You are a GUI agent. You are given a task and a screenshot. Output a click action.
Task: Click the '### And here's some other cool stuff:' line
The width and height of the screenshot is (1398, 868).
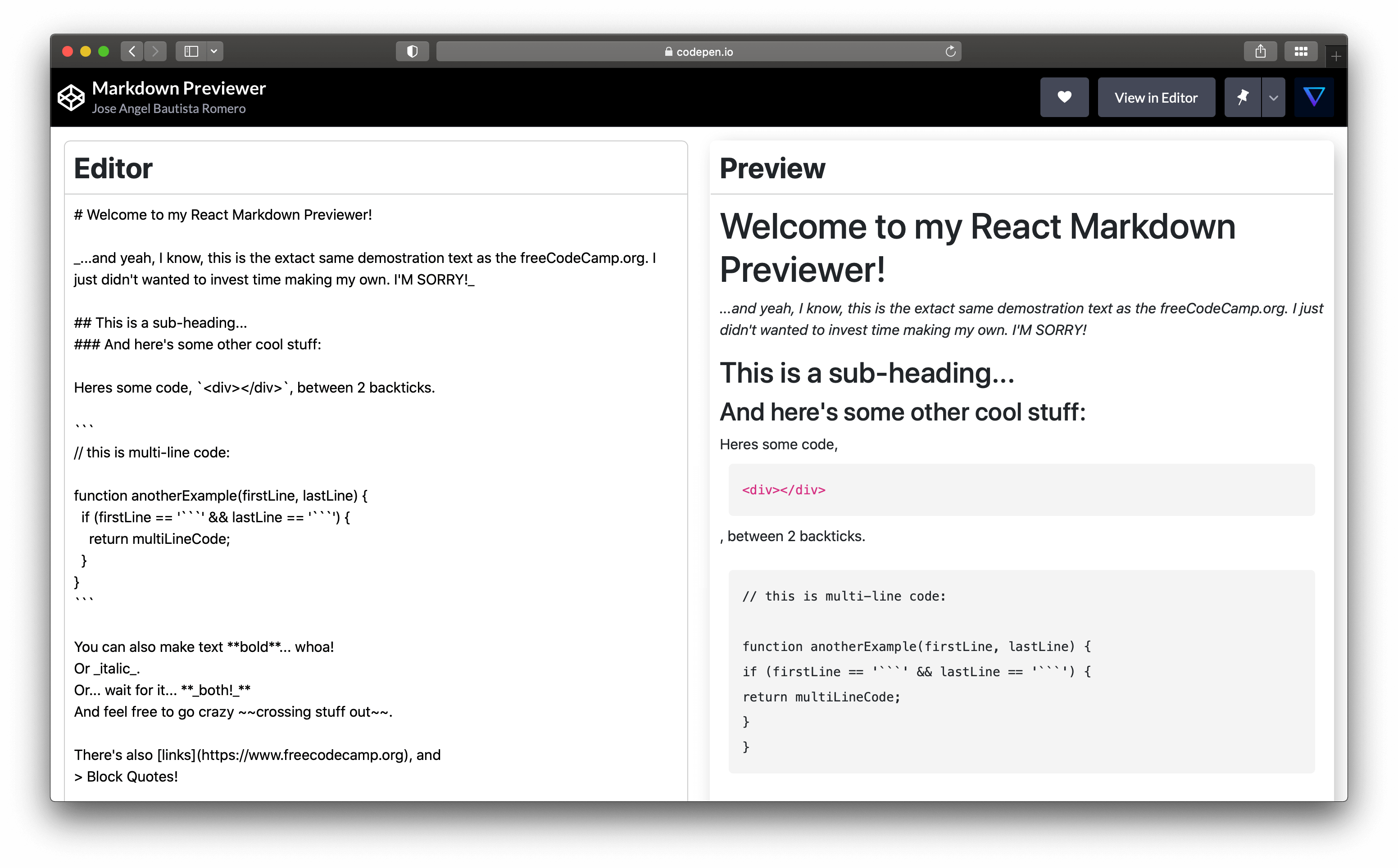(198, 344)
